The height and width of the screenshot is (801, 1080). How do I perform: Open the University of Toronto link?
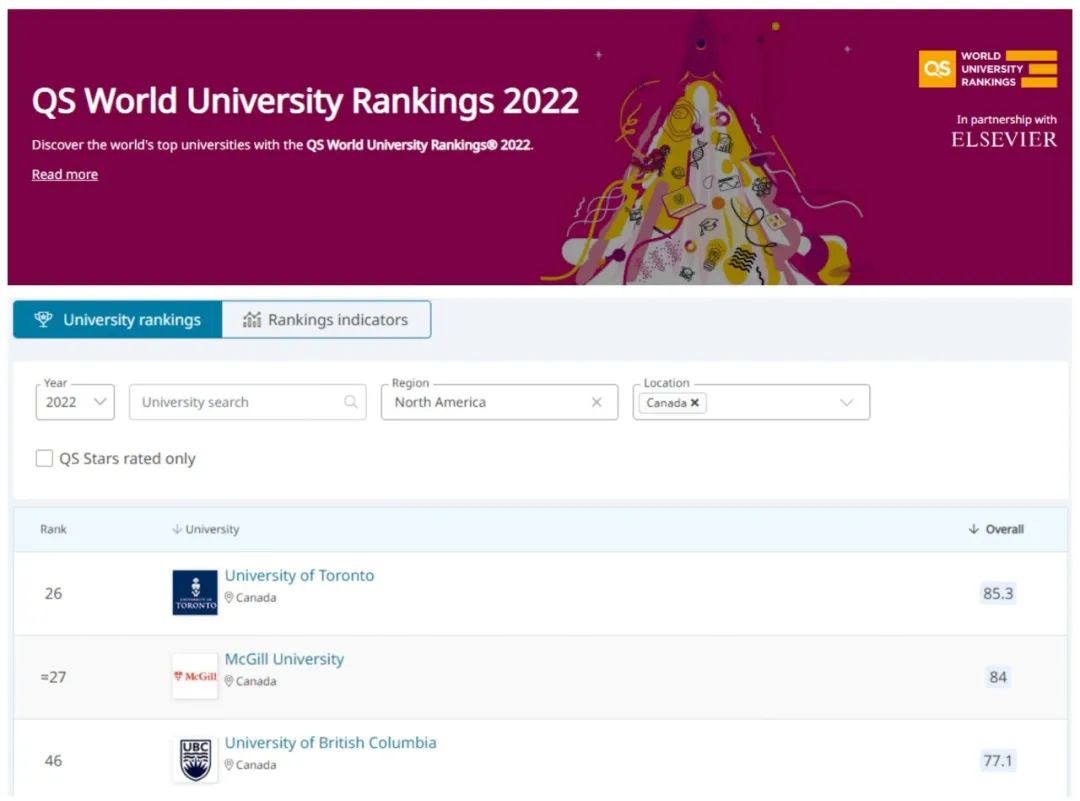click(299, 576)
